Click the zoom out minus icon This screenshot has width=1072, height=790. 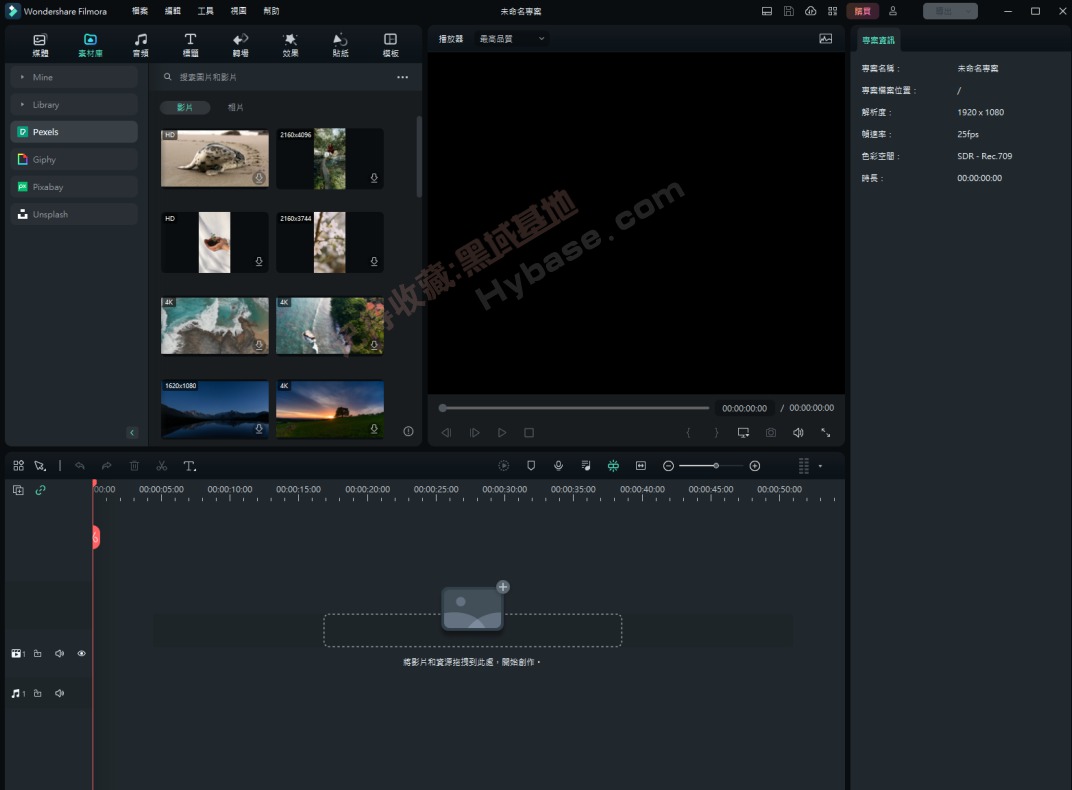669,466
